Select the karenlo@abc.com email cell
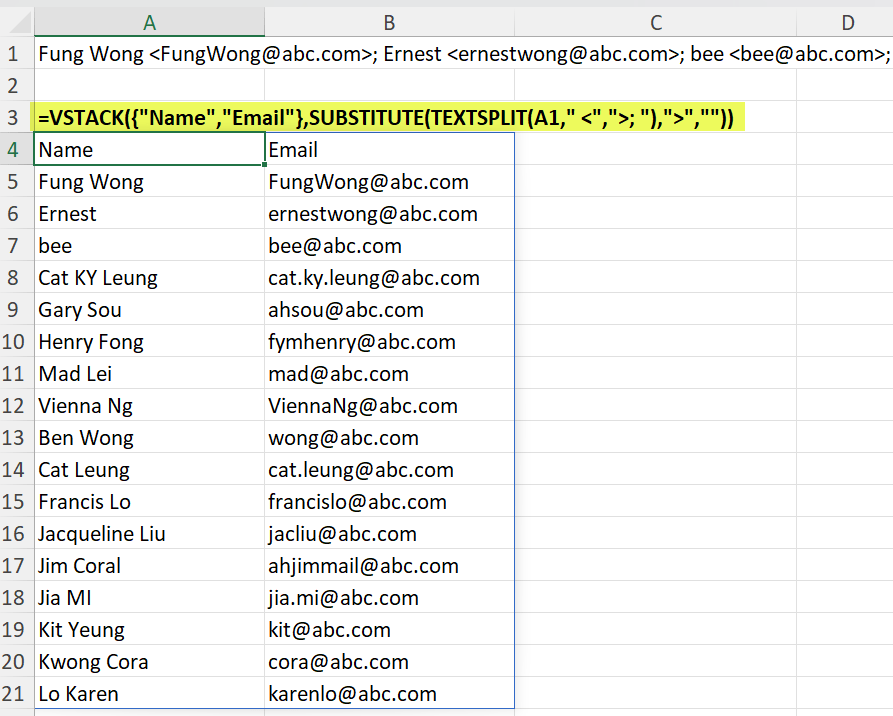 389,694
